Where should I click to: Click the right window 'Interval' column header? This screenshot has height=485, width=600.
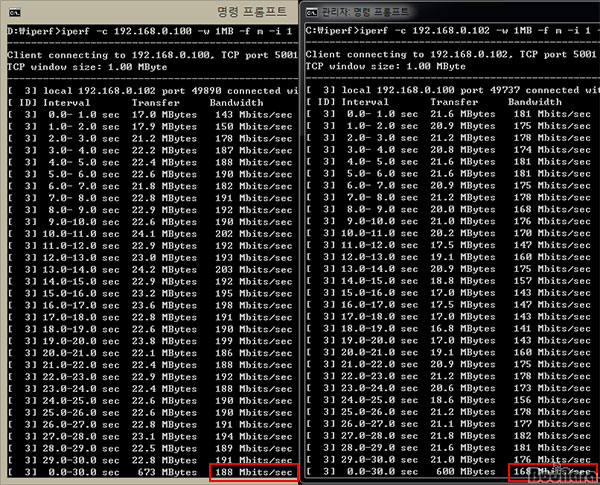(365, 102)
